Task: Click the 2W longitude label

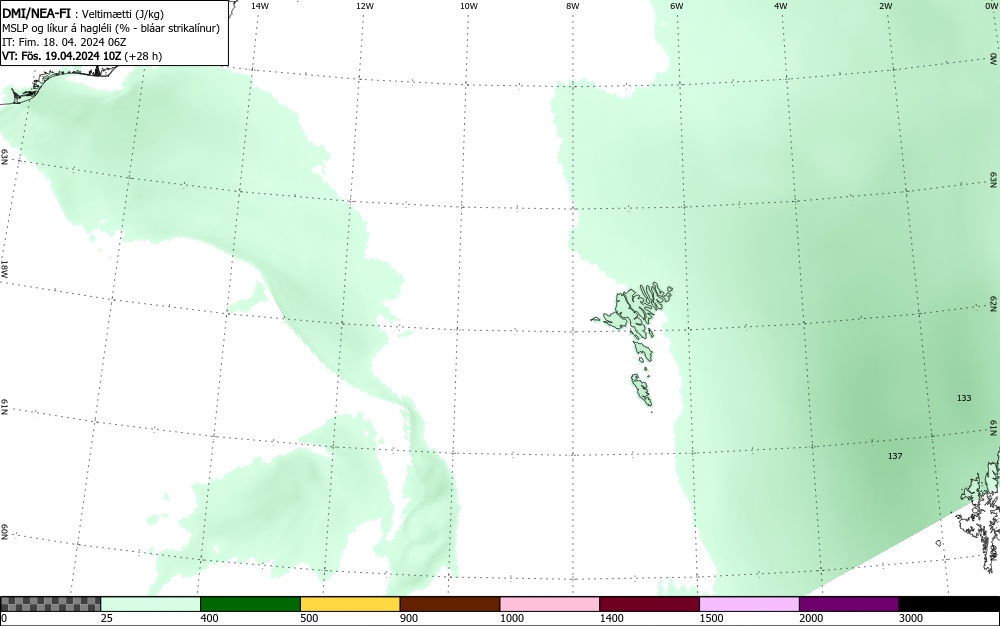Action: pyautogui.click(x=885, y=6)
